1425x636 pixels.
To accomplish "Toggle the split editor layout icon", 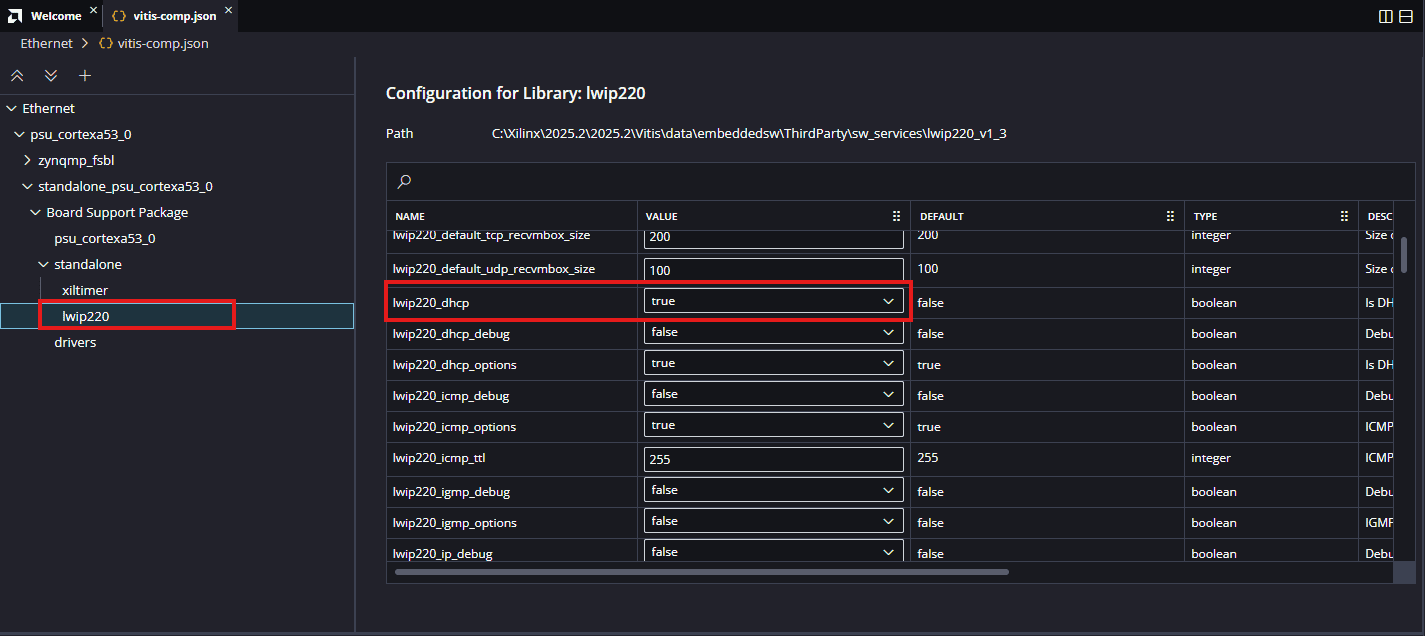I will tap(1386, 16).
